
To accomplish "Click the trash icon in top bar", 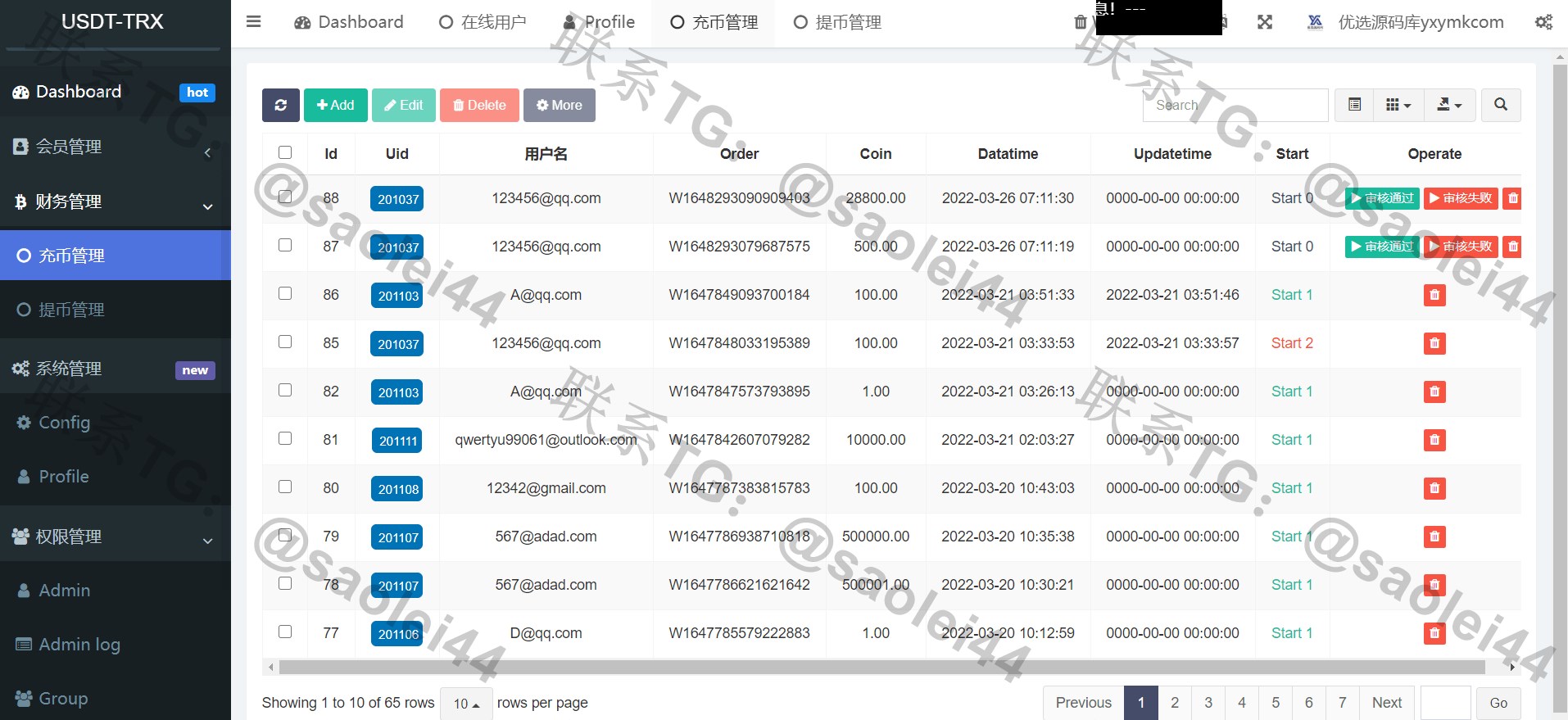I will point(1081,22).
